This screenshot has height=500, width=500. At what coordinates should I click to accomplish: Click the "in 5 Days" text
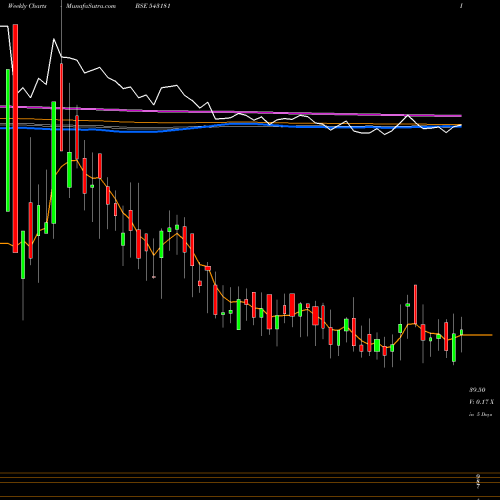480,414
